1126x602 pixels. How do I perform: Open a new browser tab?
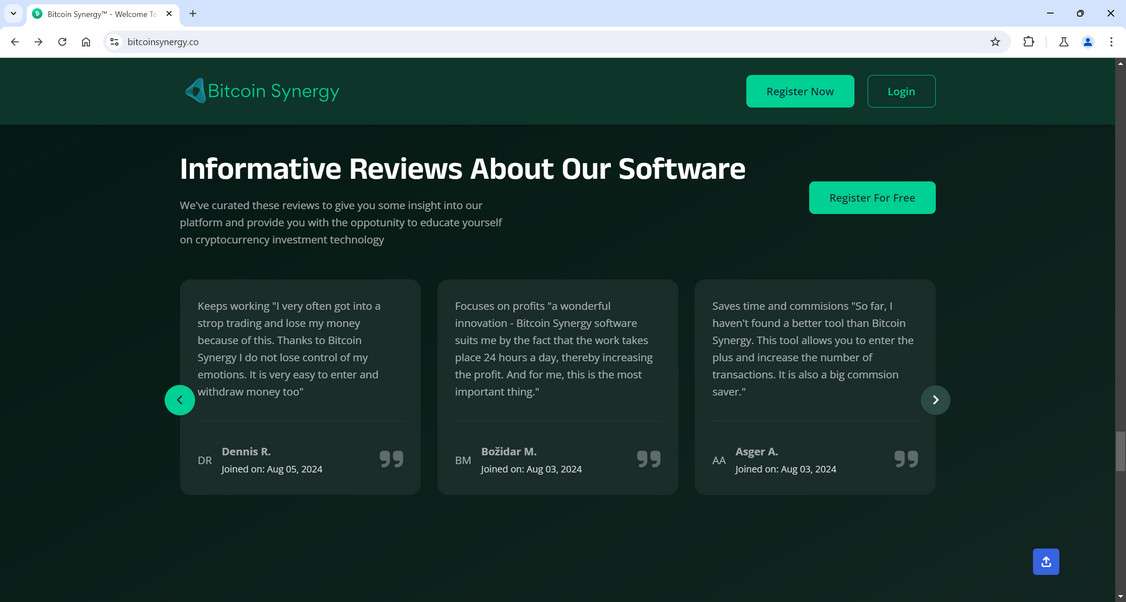click(x=192, y=14)
